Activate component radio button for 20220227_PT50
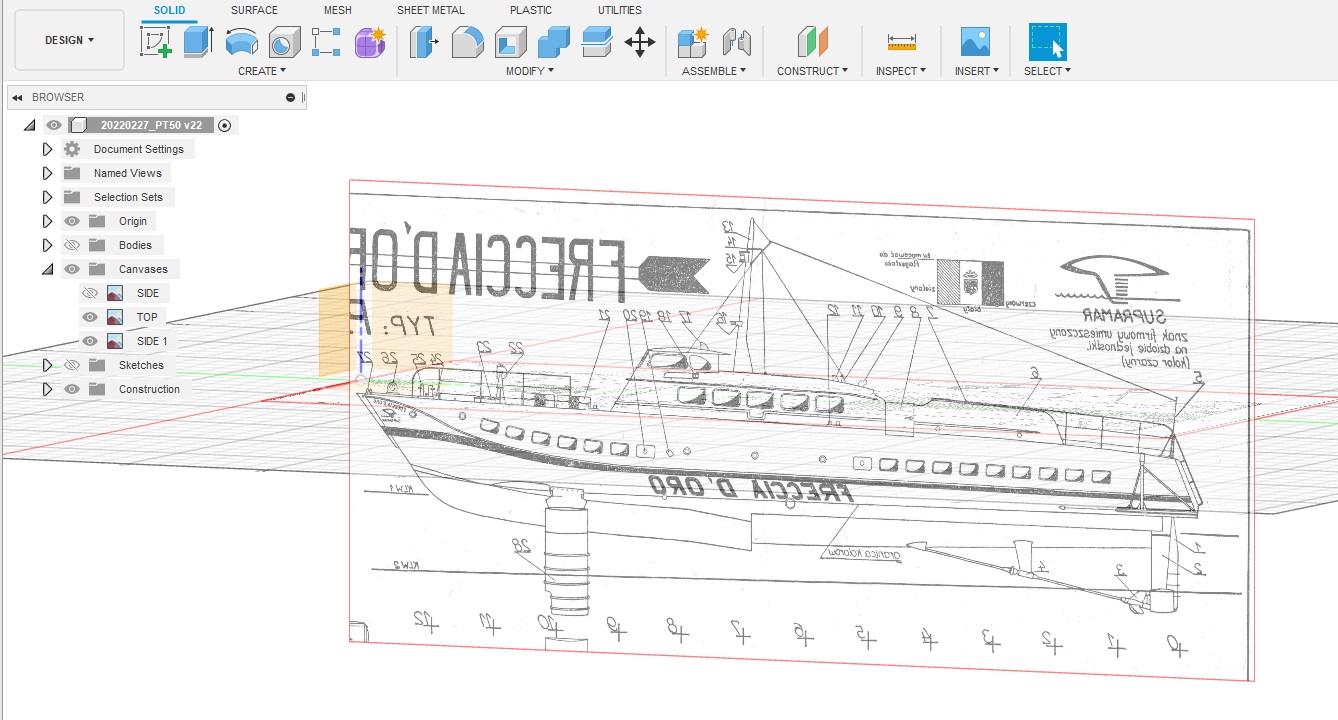This screenshot has width=1338, height=720. [x=225, y=125]
